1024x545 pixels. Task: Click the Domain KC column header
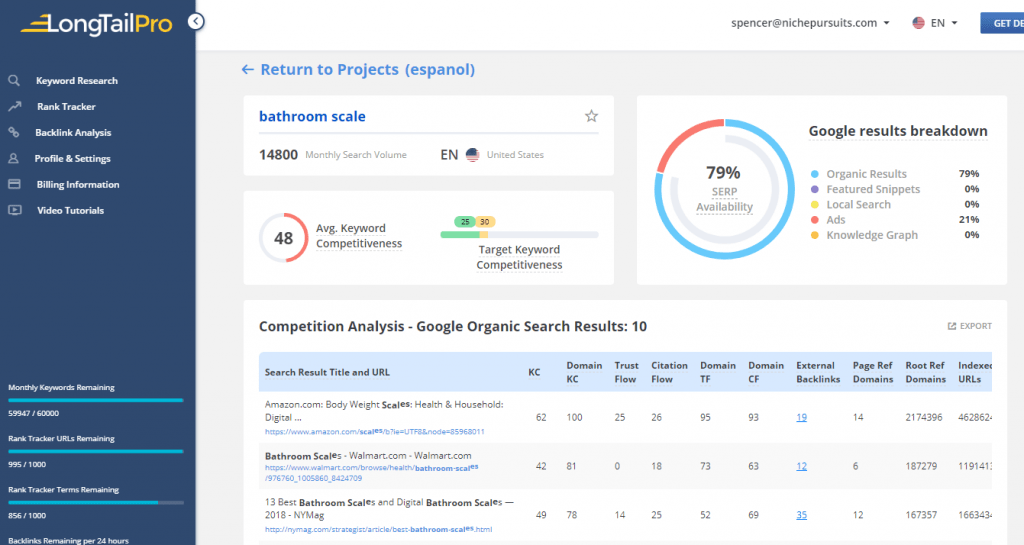click(x=584, y=372)
